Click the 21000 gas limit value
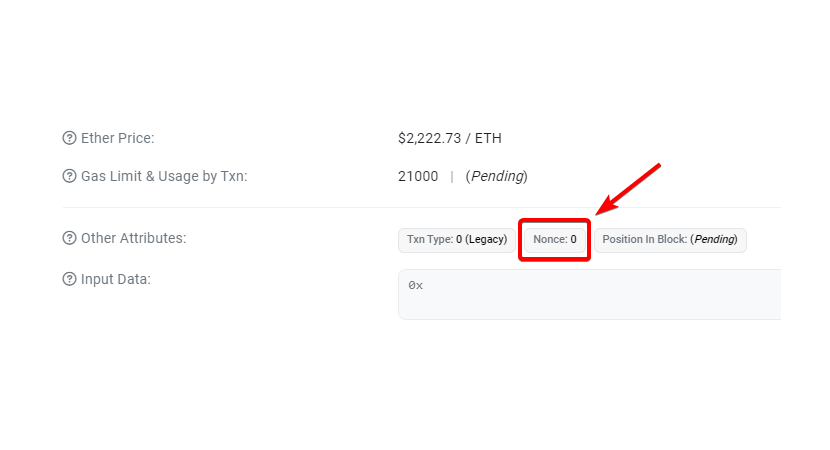 [418, 176]
